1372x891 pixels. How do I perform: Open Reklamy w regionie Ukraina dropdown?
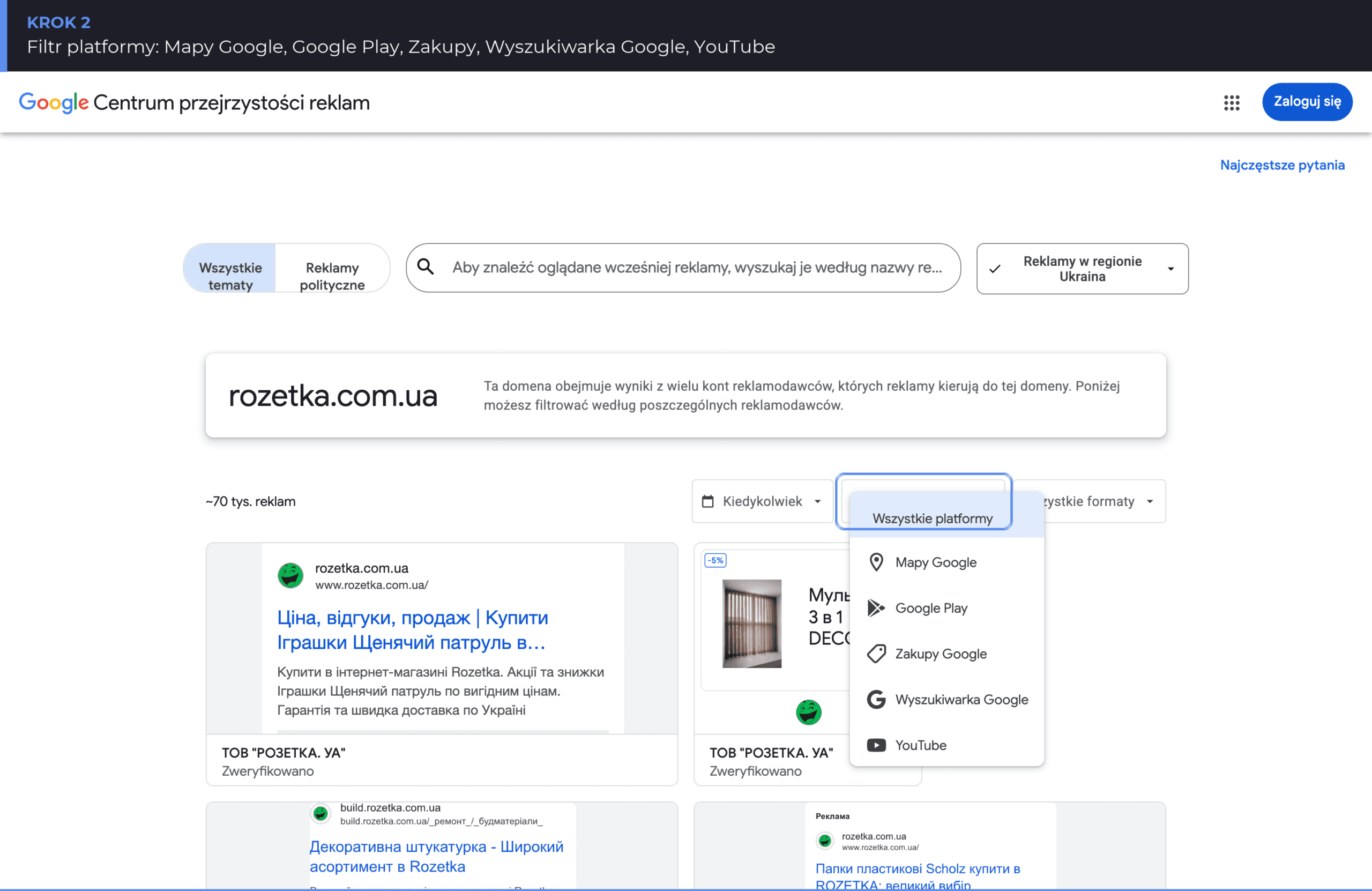pos(1082,269)
